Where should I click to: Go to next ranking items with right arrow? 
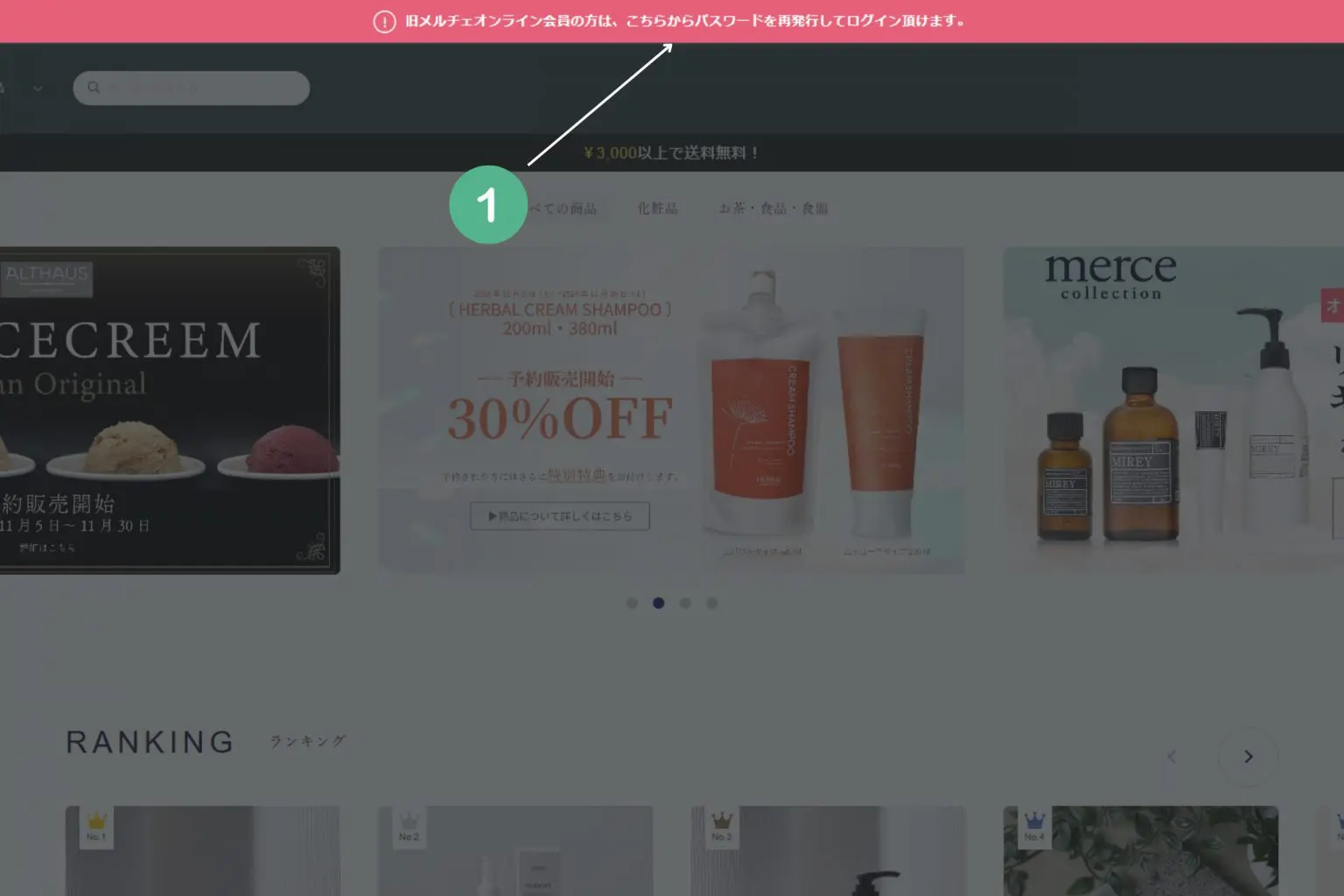coord(1248,756)
